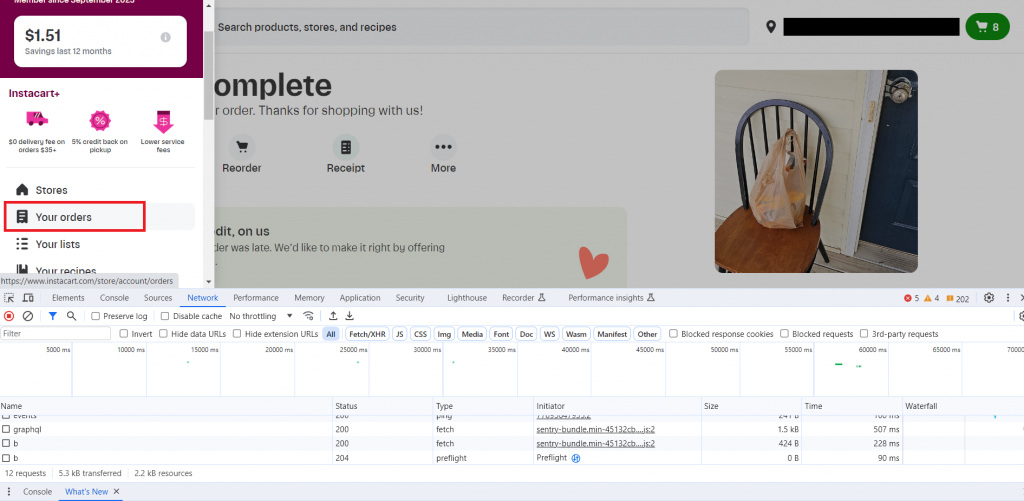Open the Performance insights tab
This screenshot has width=1024, height=501.
point(611,298)
